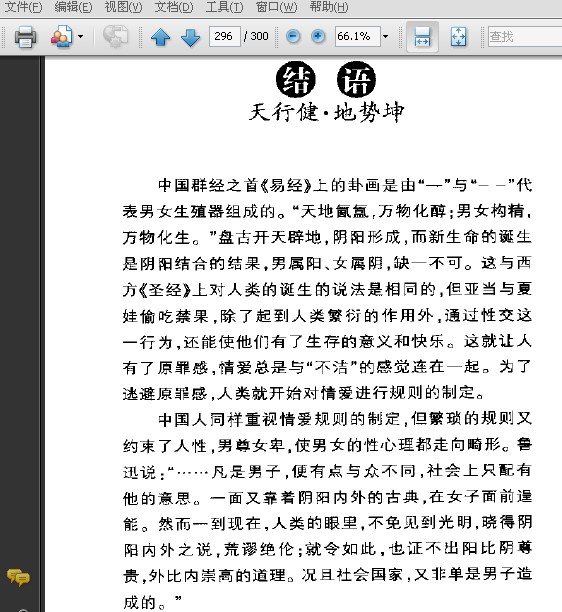Screen dimensions: 562x612
Task: Click the grayed-out puzzle piece icon
Action: click(x=115, y=37)
